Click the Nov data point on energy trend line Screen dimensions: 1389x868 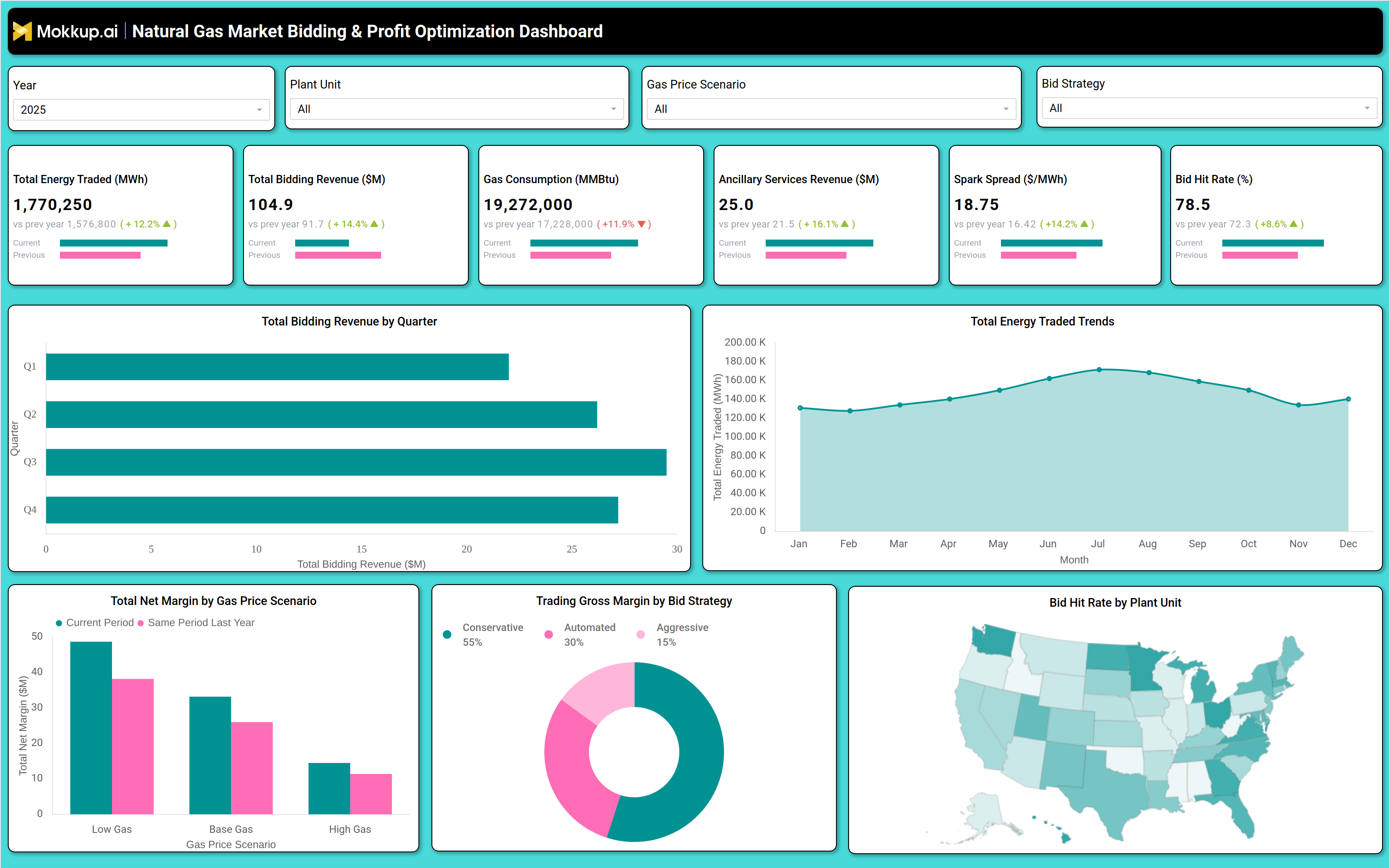pos(1299,405)
